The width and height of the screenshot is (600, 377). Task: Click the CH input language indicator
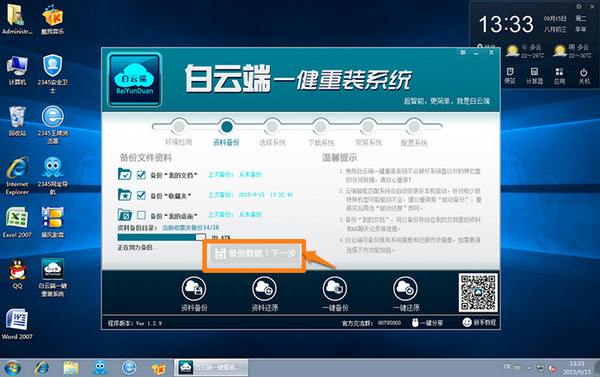tap(507, 367)
